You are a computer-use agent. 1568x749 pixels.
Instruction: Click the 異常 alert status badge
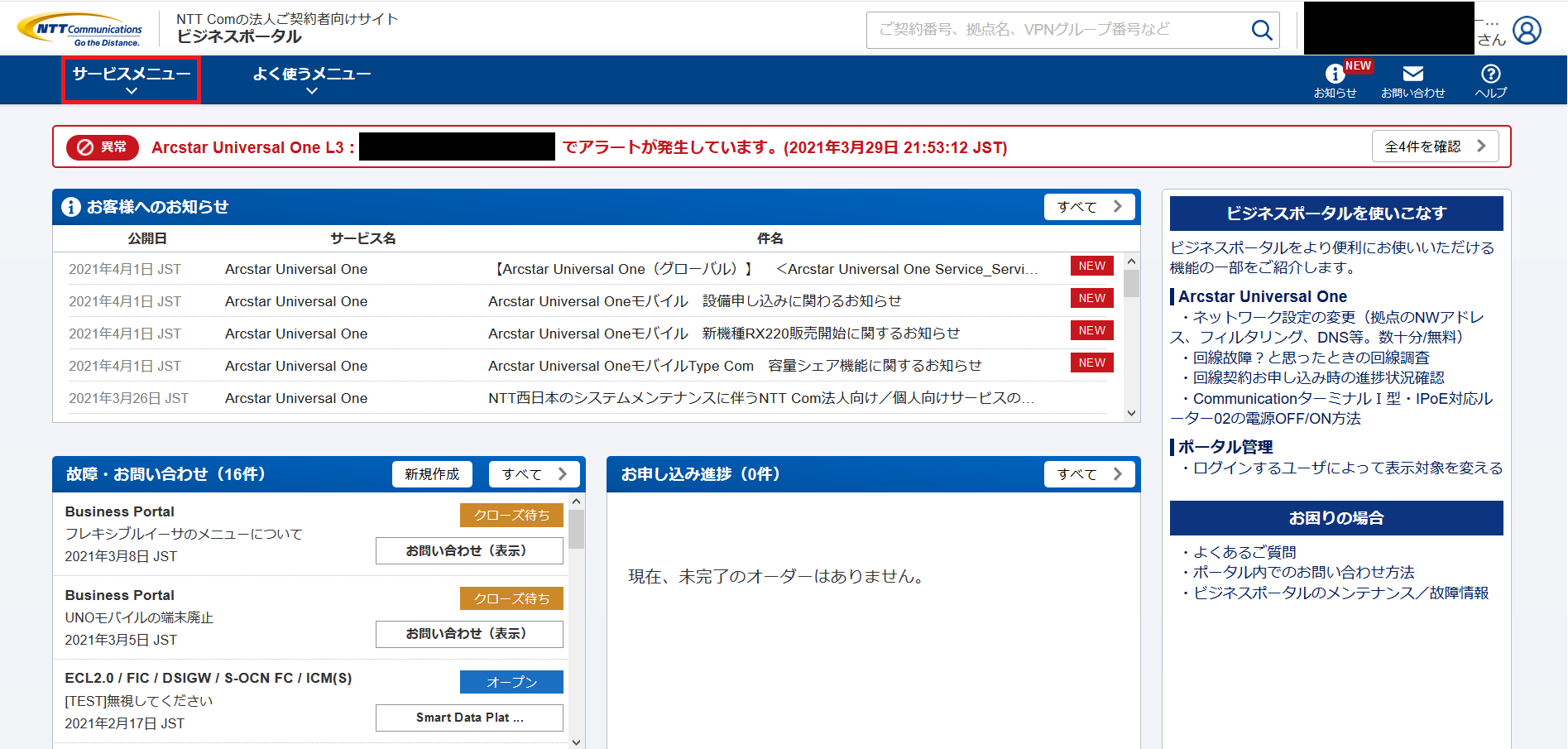click(x=103, y=147)
